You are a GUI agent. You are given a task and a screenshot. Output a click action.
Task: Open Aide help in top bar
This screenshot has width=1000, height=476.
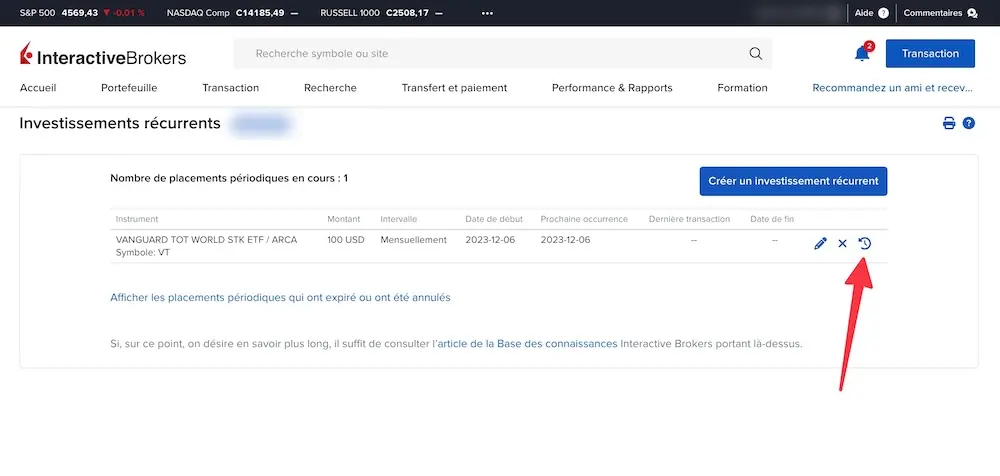tap(871, 13)
